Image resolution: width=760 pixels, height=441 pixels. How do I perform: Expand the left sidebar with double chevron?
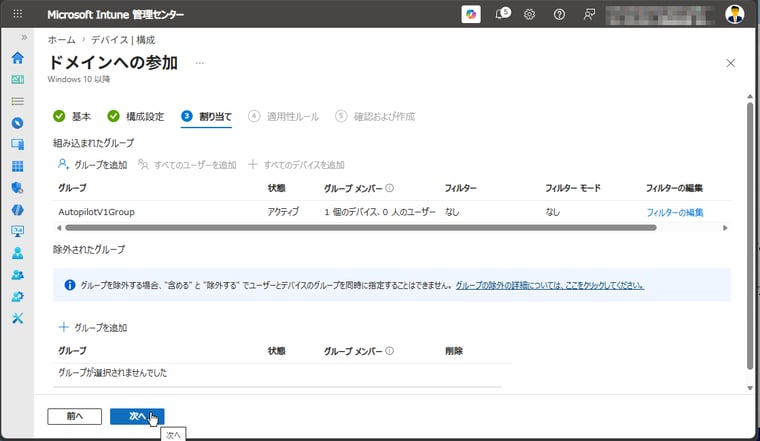point(24,37)
